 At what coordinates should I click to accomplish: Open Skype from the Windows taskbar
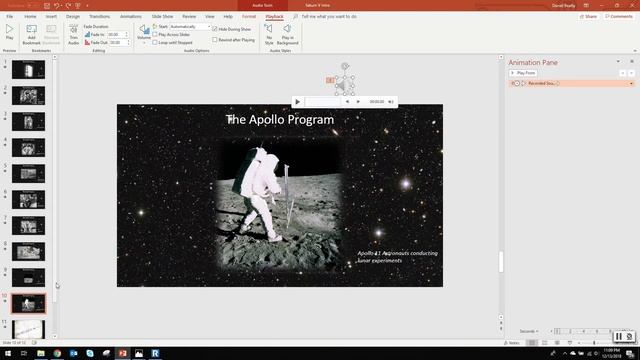(x=90, y=353)
